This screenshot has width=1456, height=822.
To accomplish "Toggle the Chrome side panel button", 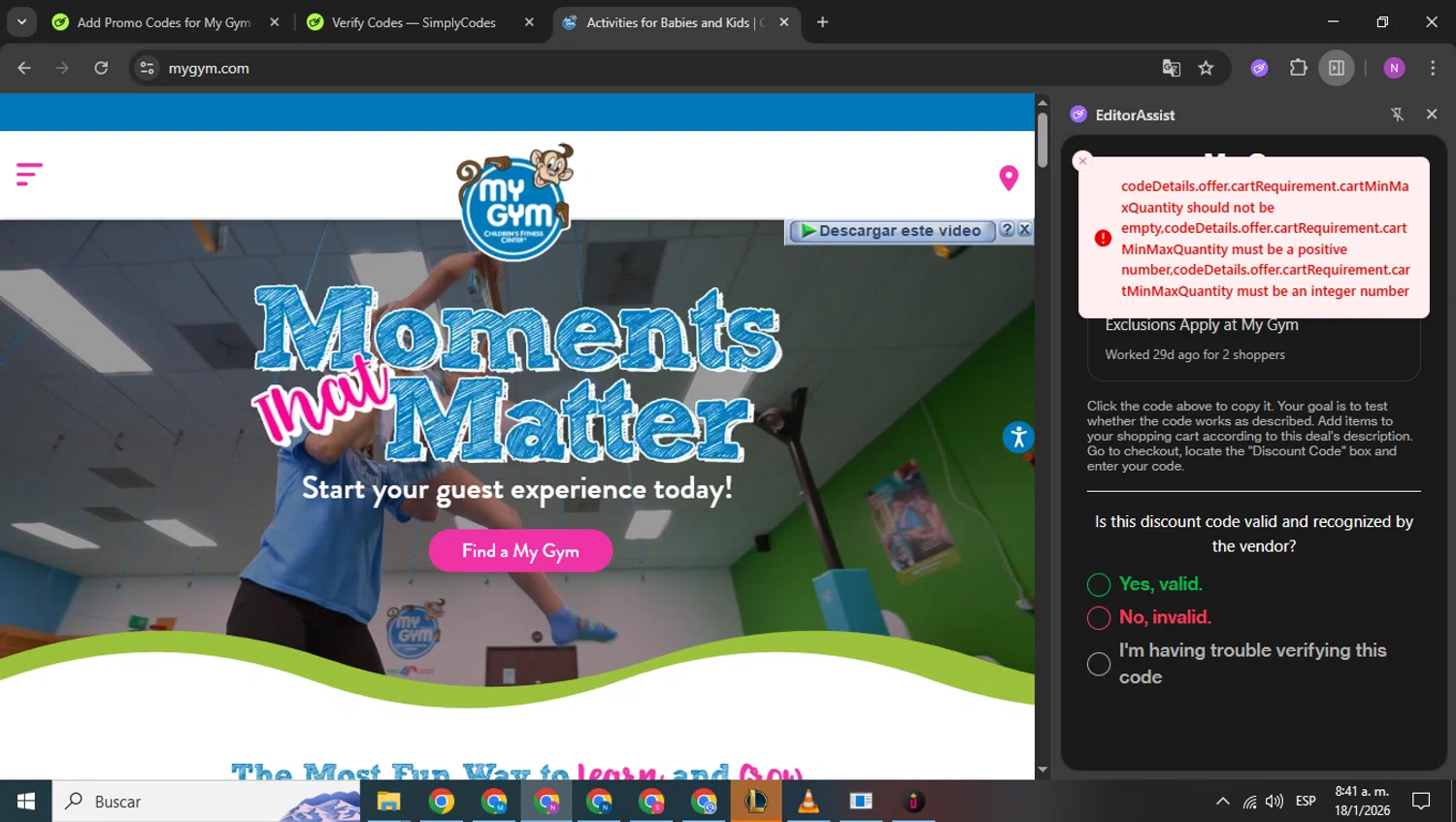I will tap(1337, 68).
